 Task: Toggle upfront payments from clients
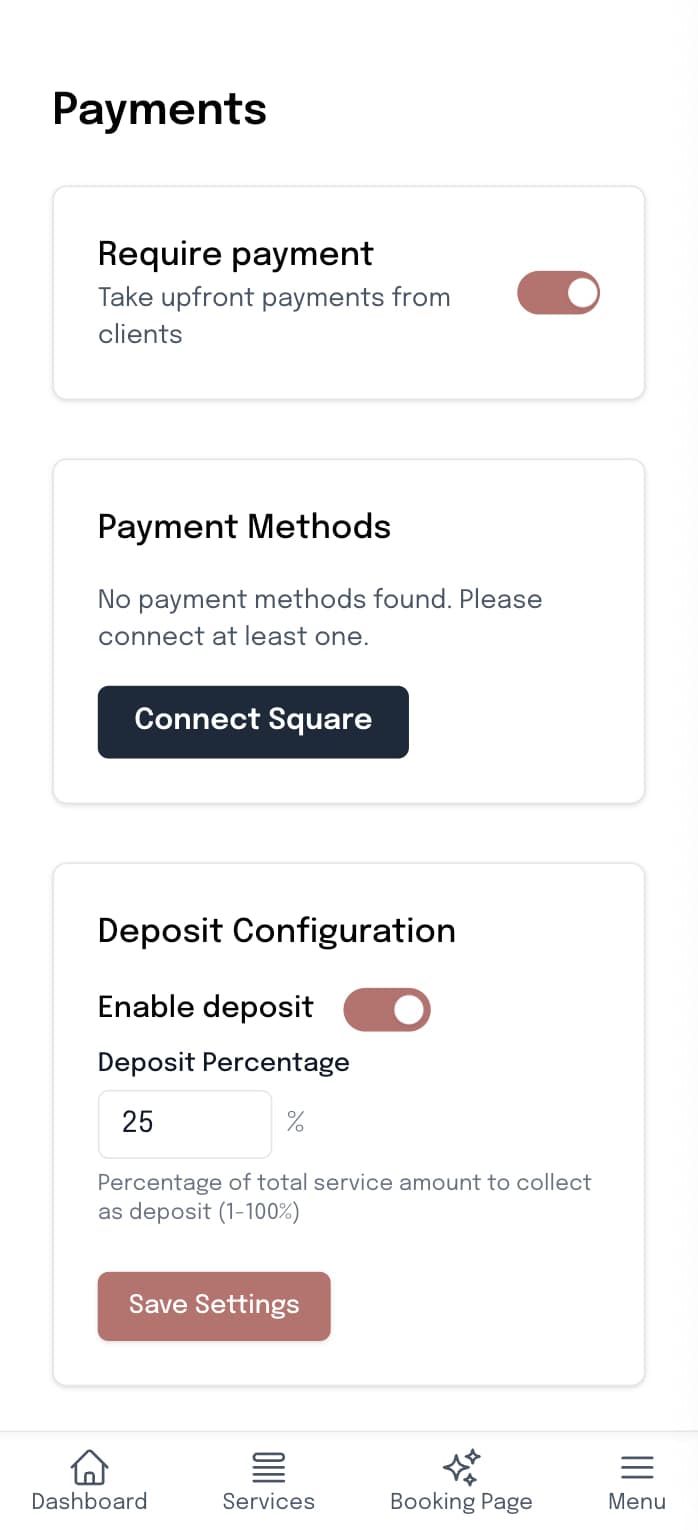[x=558, y=293]
